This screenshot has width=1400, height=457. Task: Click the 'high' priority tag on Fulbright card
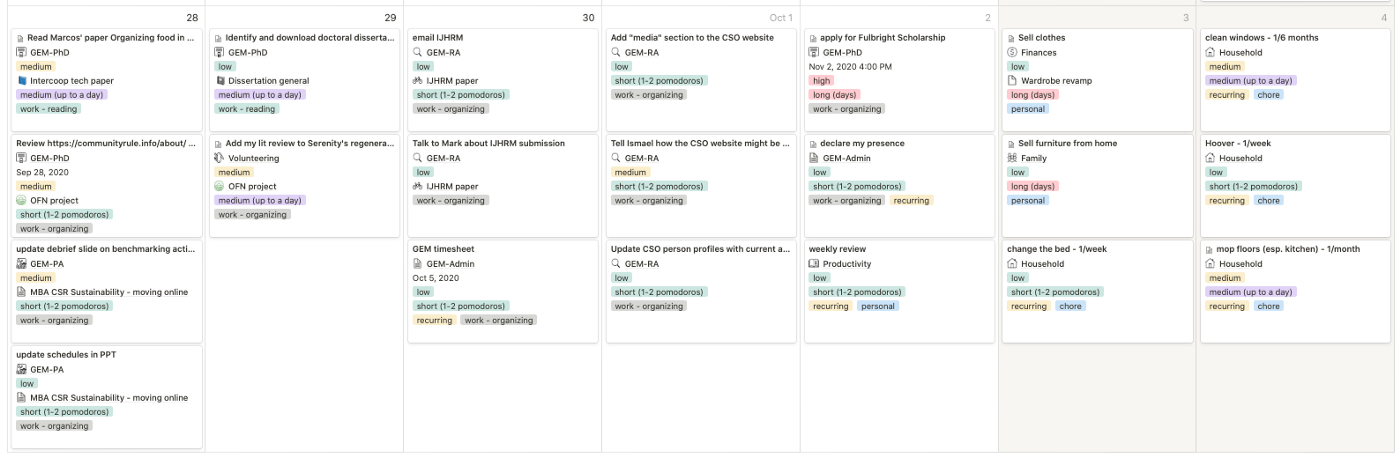point(822,80)
